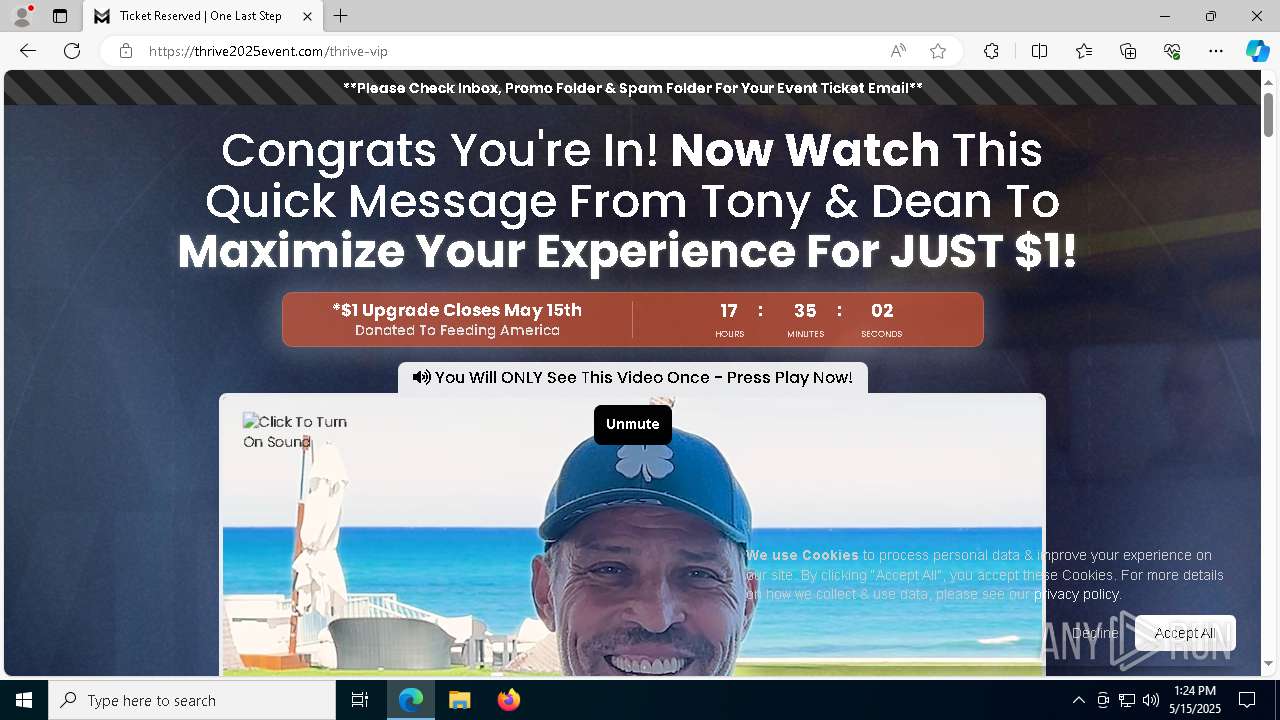The image size is (1280, 720).
Task: View site information lock icon
Action: point(125,51)
